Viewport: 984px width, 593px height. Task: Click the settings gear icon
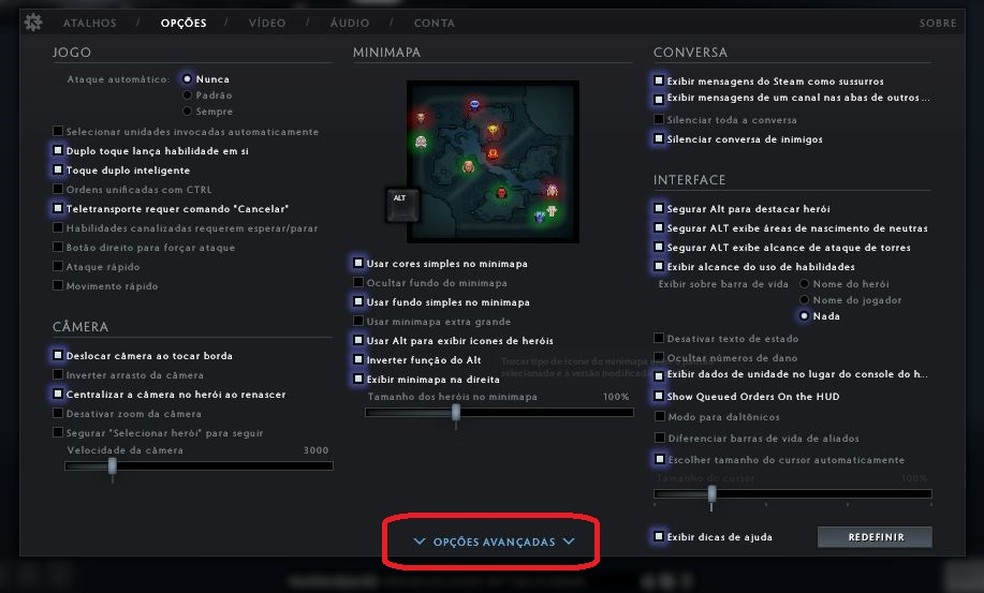tap(33, 23)
